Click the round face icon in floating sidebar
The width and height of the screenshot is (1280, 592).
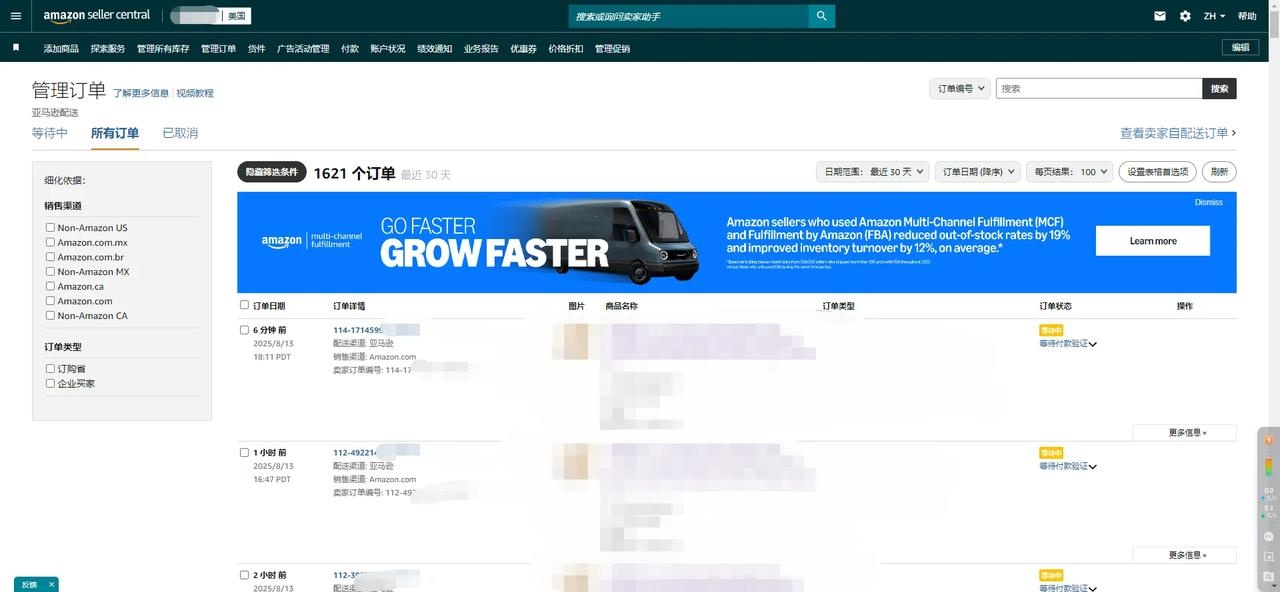point(1269,536)
